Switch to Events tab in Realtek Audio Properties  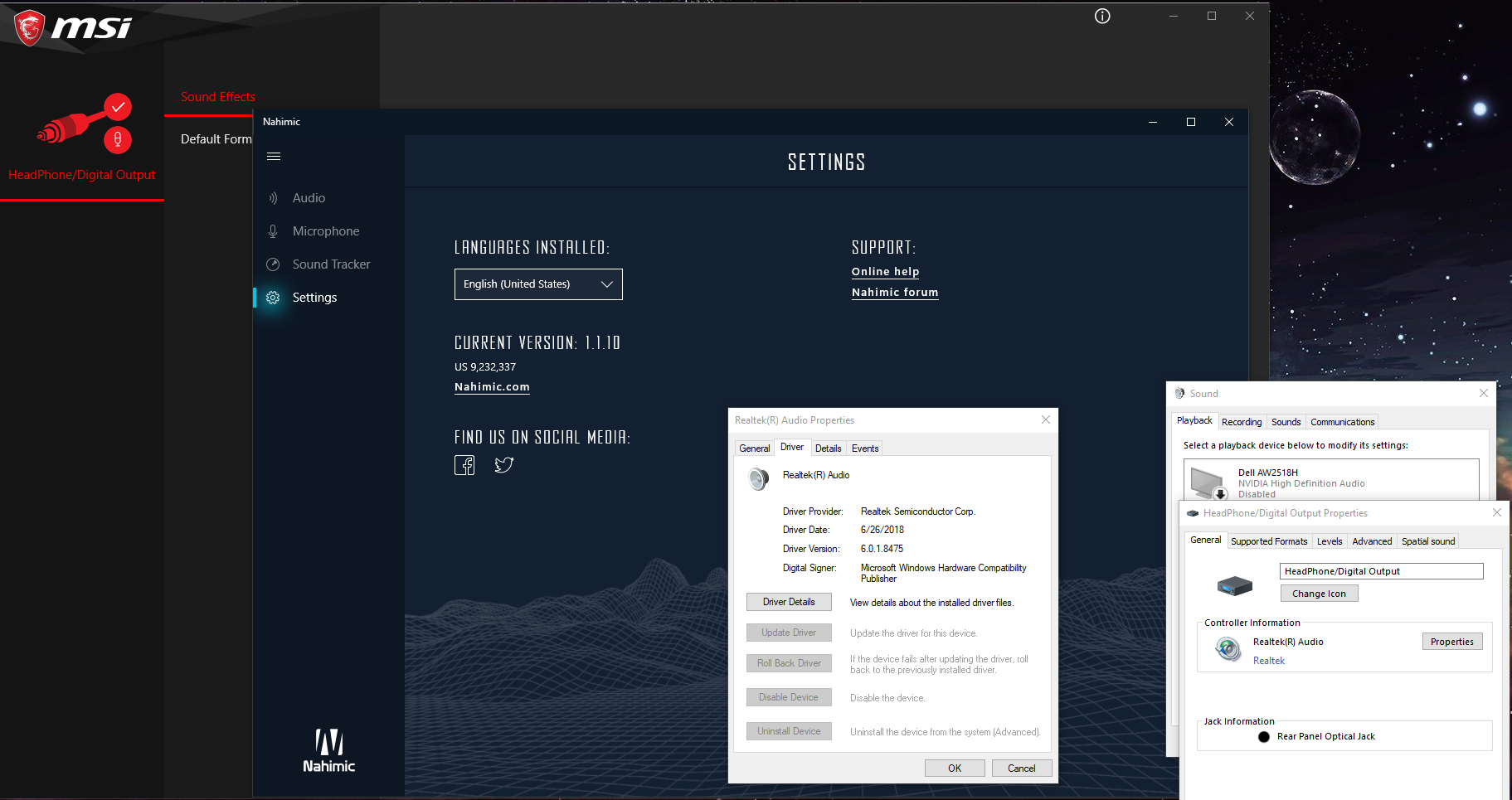click(865, 448)
